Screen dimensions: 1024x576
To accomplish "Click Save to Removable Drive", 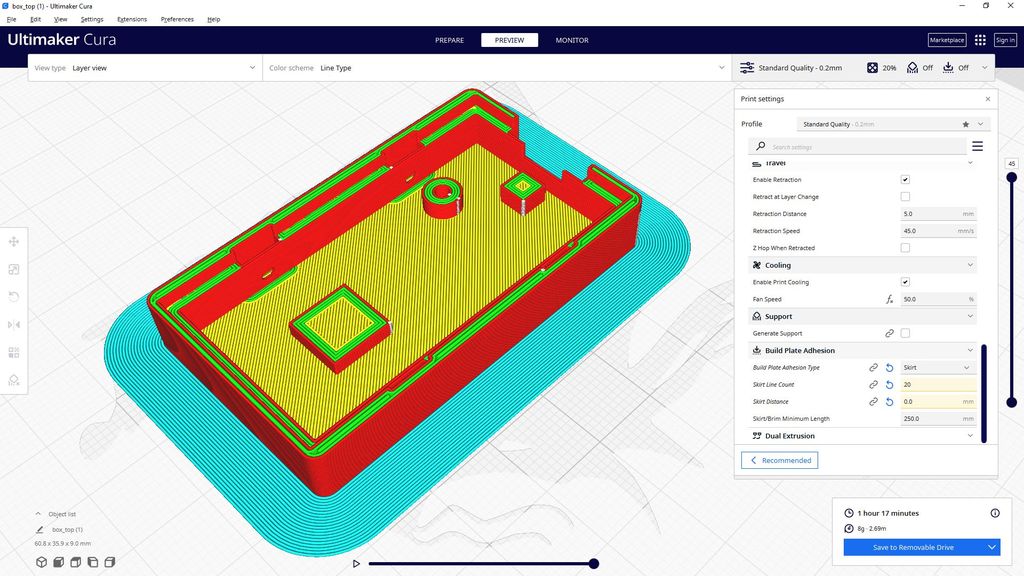I will pos(912,547).
